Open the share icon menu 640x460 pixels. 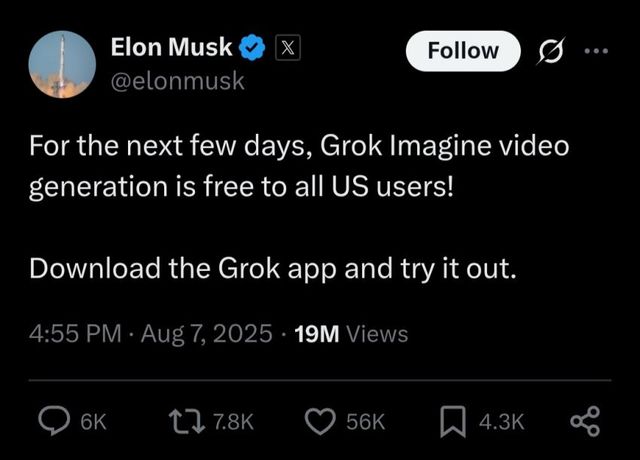coord(584,422)
